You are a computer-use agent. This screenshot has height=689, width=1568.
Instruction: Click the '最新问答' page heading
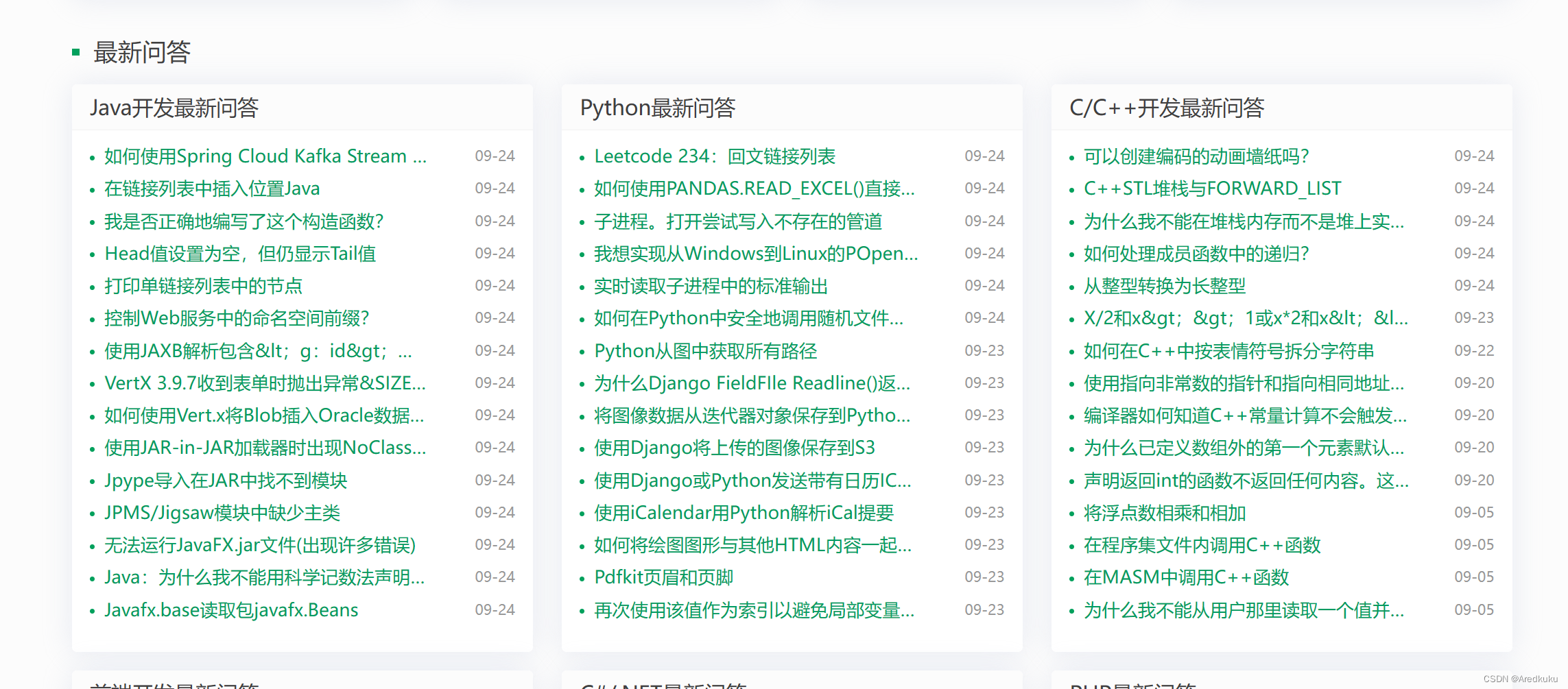coord(142,52)
